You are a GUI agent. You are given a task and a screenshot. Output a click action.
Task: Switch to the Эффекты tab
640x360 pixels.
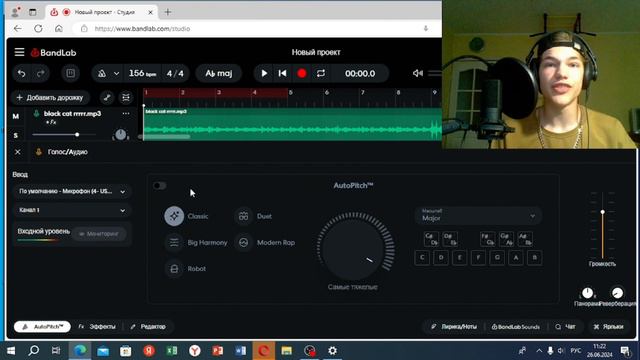click(x=97, y=327)
